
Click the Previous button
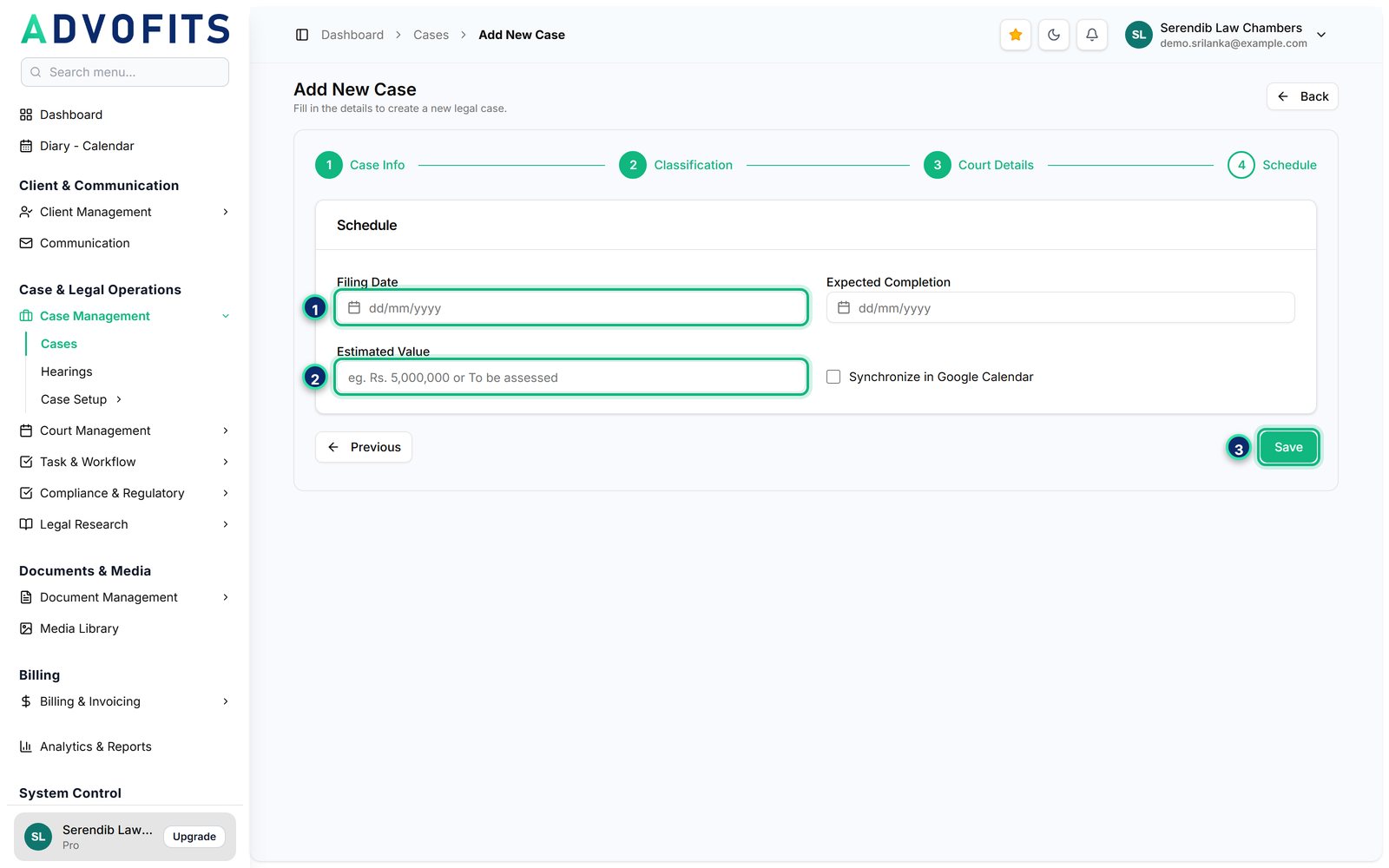pos(364,447)
